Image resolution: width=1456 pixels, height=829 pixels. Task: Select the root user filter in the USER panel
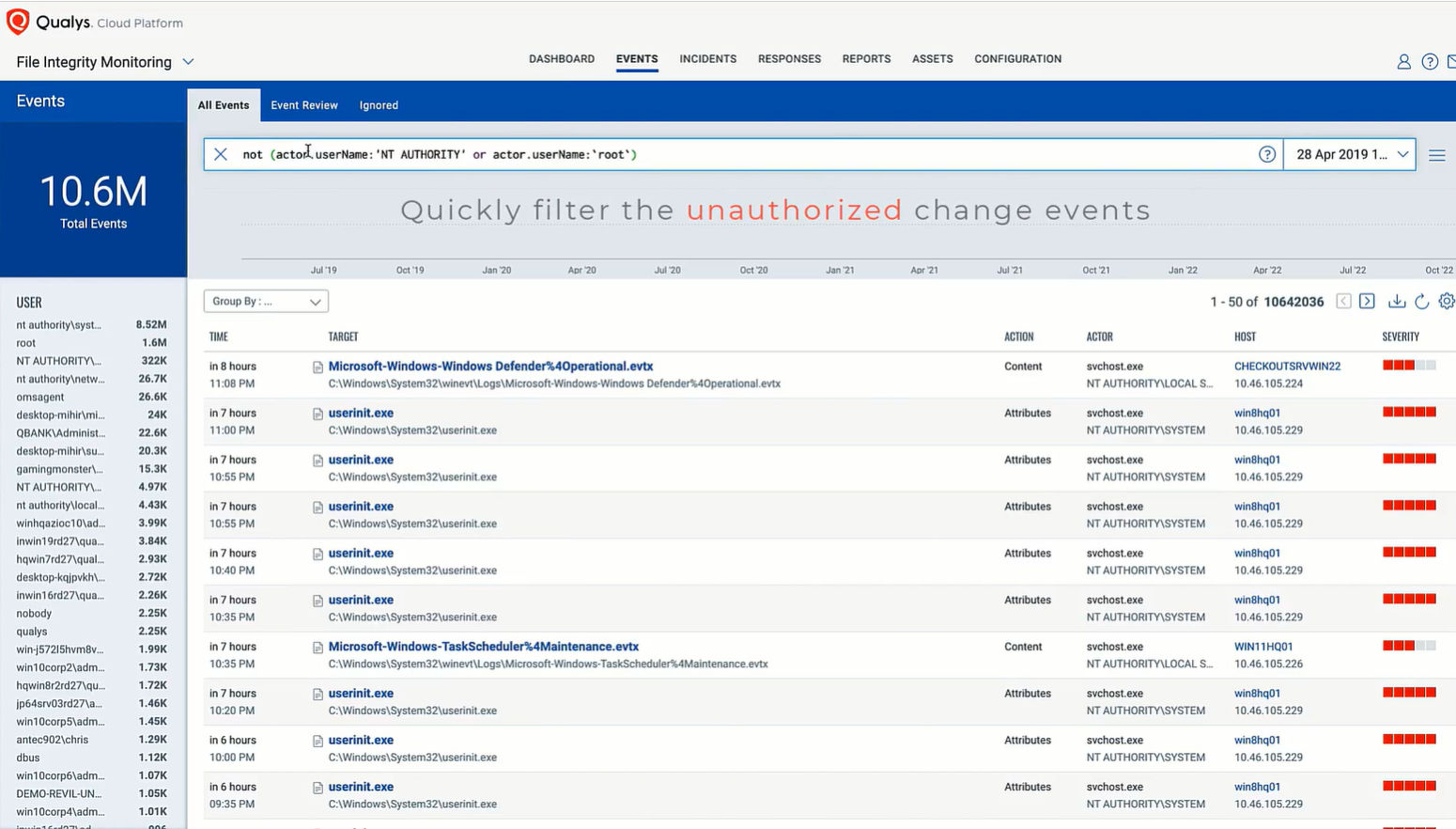pyautogui.click(x=24, y=342)
